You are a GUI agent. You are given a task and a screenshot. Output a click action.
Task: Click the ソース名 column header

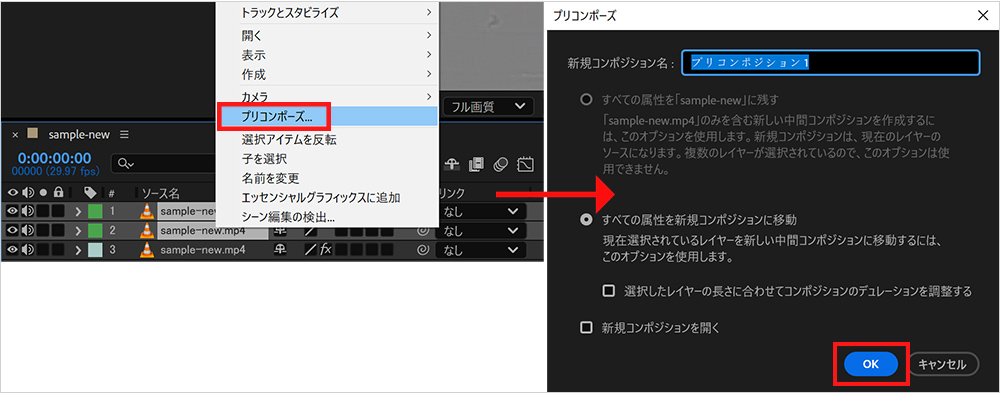[x=161, y=193]
